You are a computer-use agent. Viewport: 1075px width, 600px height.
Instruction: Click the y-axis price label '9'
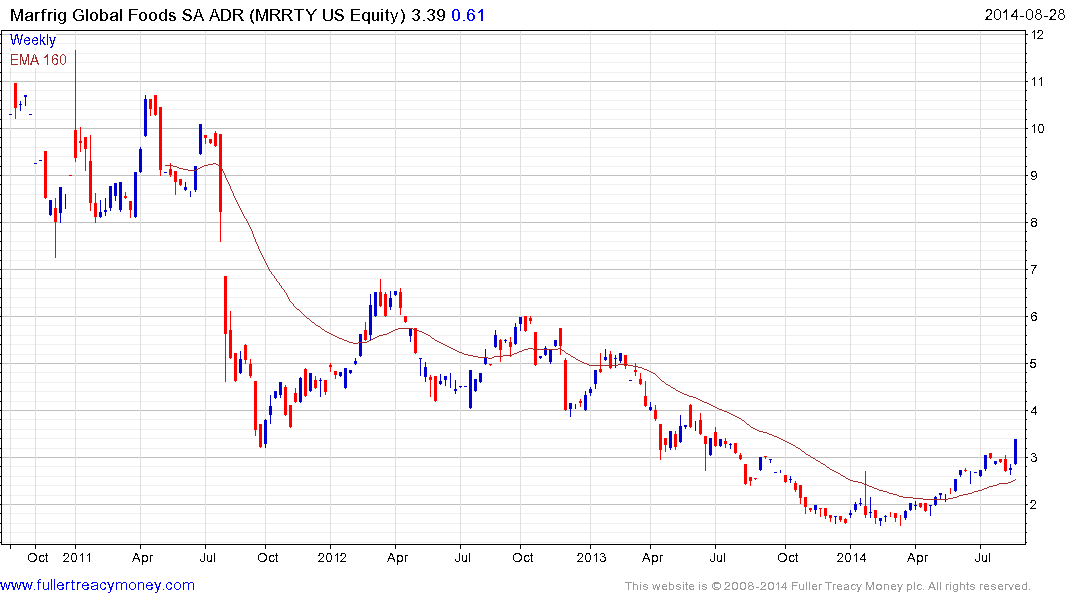point(1035,176)
